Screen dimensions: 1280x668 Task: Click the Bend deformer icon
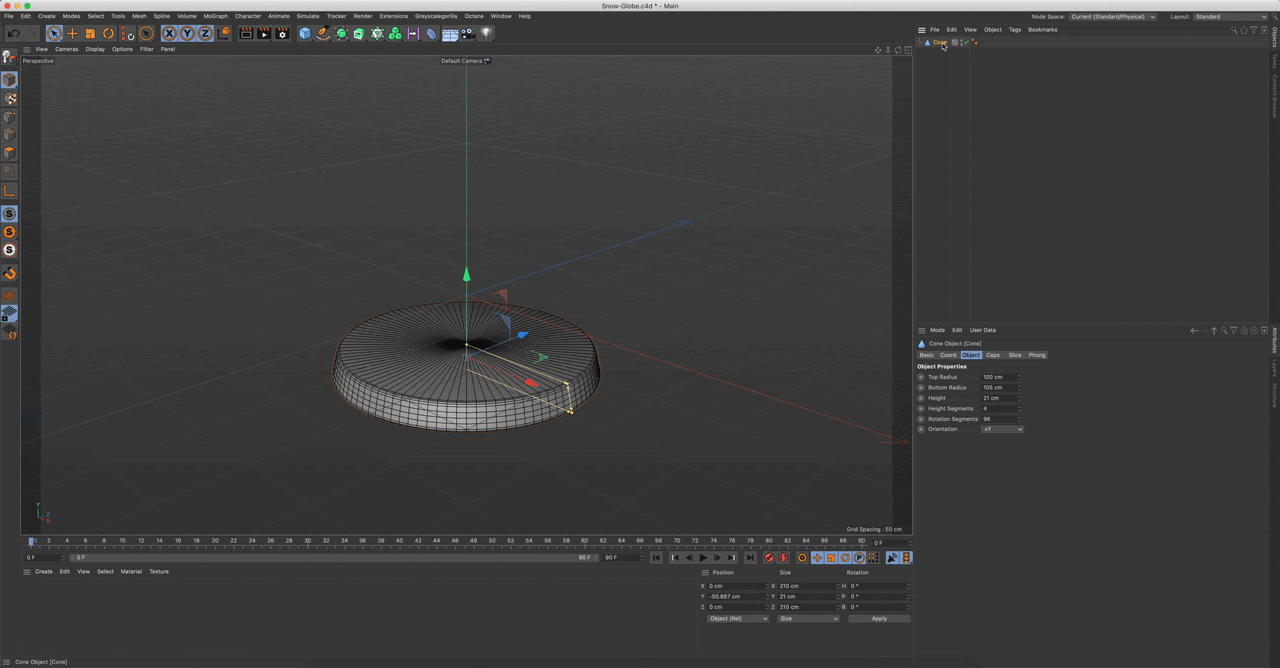(431, 34)
